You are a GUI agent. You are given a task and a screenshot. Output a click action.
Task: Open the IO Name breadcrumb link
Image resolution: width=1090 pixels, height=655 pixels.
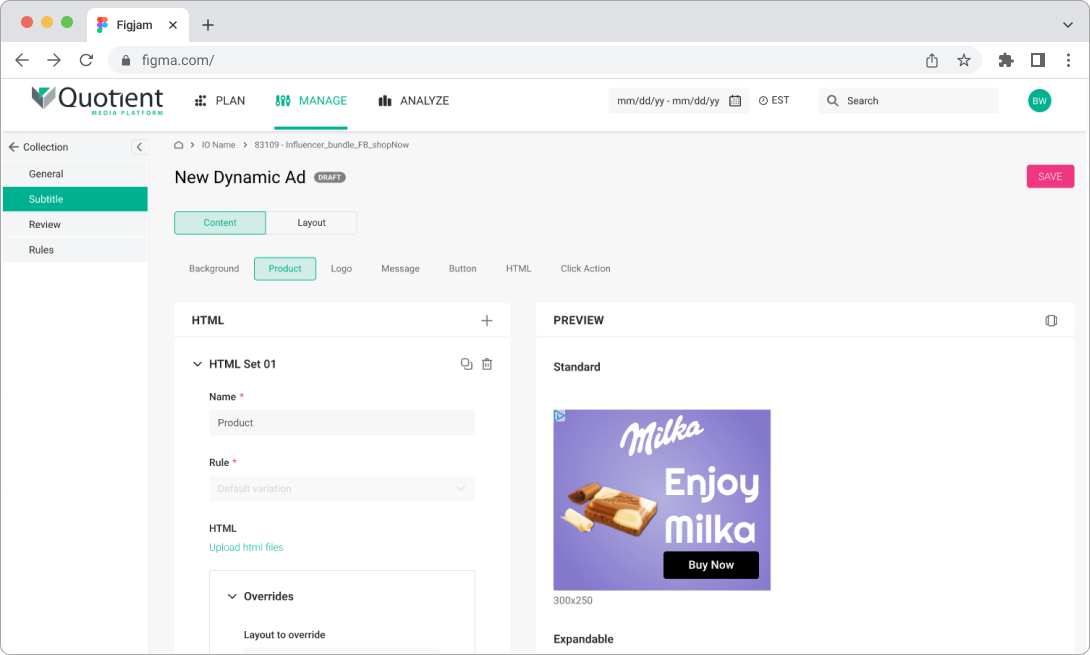point(218,145)
